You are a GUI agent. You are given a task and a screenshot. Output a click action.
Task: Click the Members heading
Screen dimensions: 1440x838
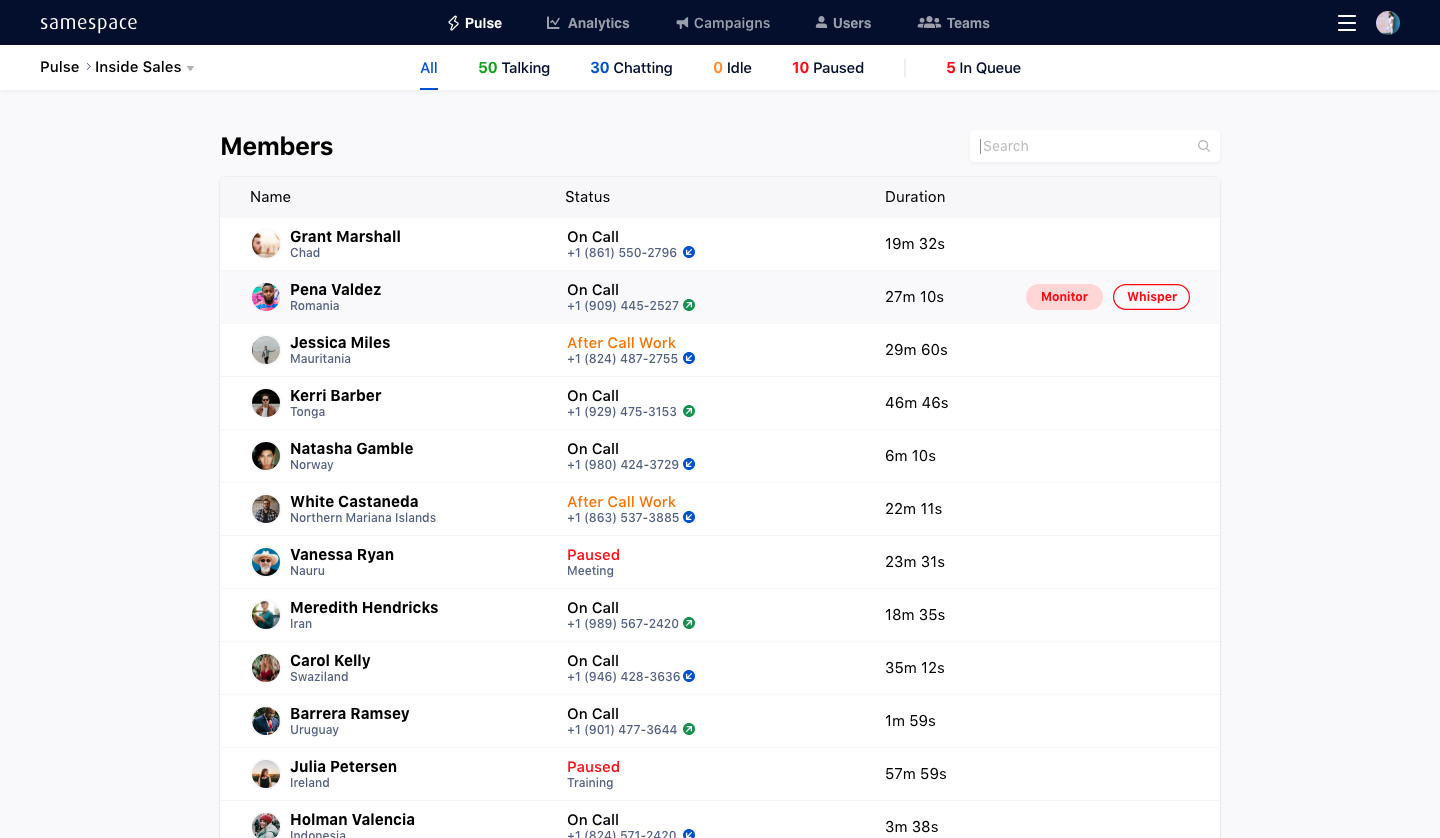[277, 146]
